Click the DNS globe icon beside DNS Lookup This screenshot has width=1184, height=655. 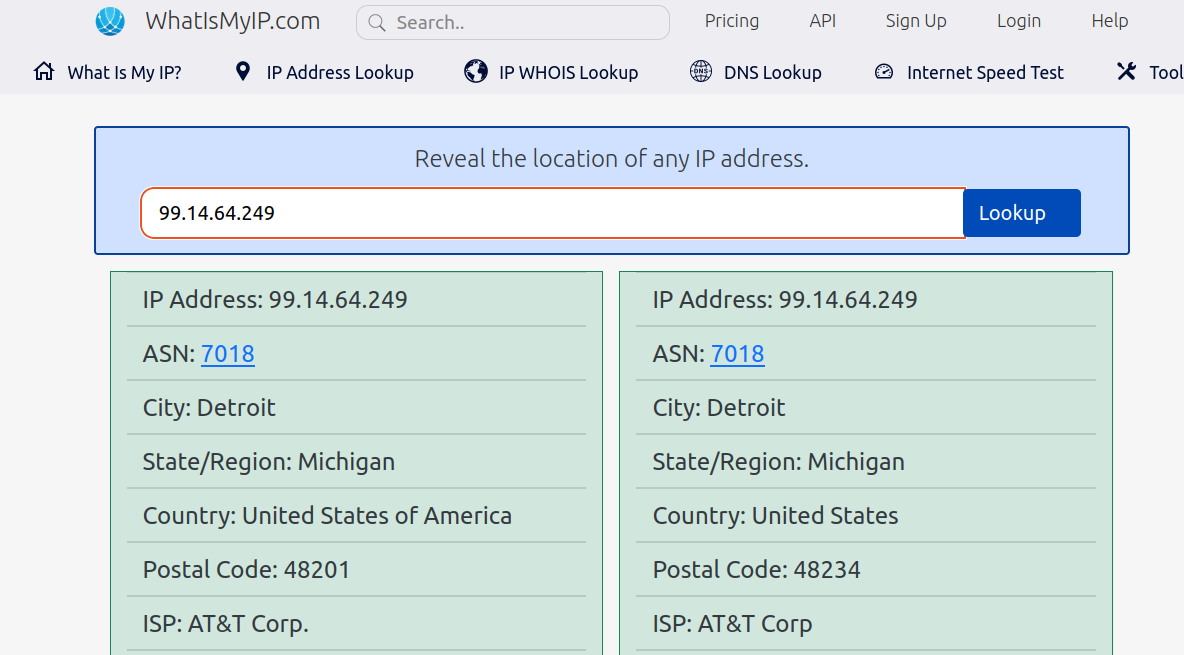tap(701, 72)
